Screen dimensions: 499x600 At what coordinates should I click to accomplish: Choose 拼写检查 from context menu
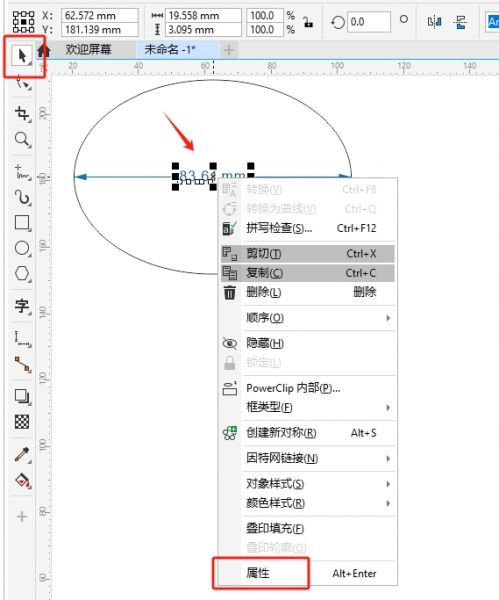[308, 228]
